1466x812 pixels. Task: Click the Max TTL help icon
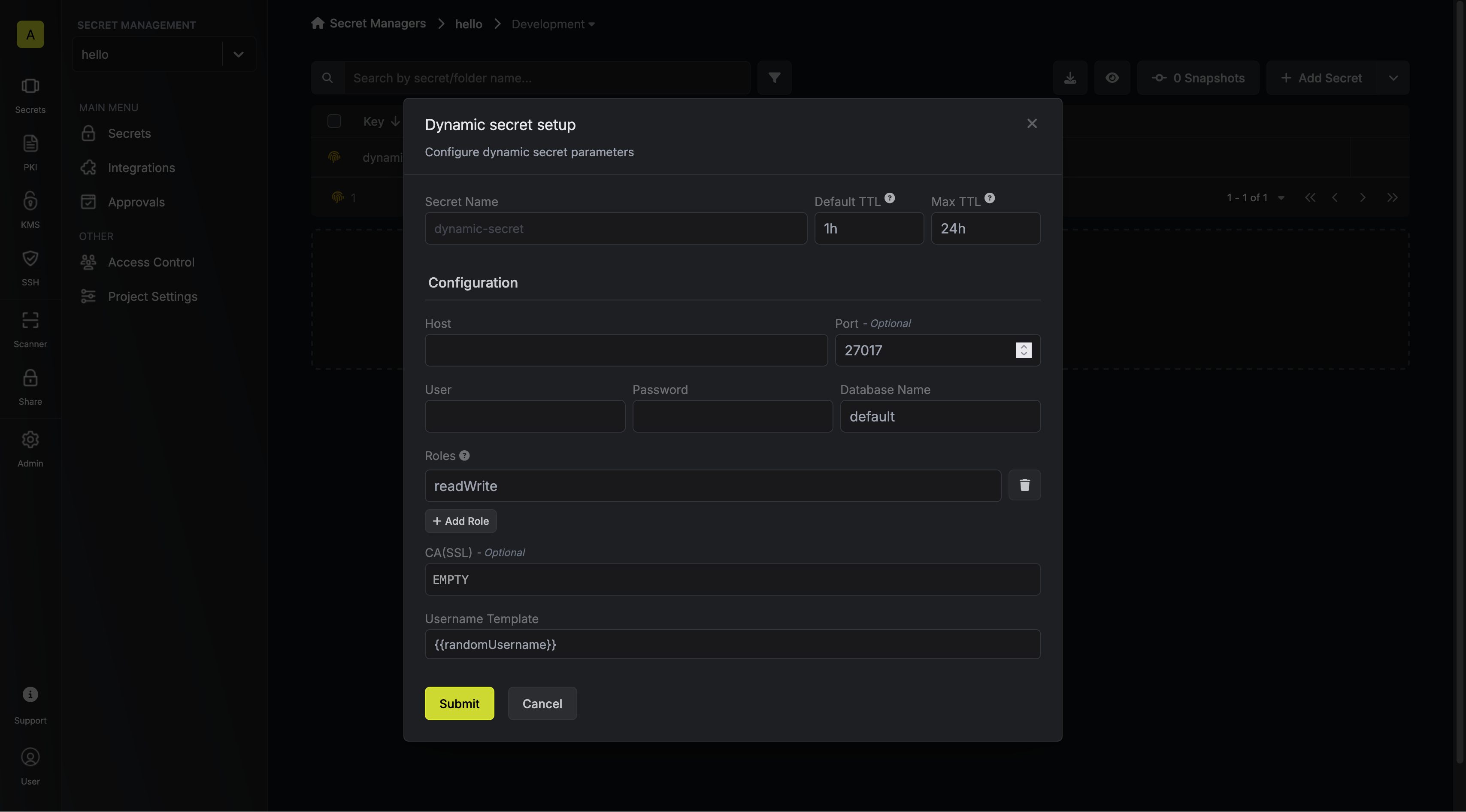point(990,198)
